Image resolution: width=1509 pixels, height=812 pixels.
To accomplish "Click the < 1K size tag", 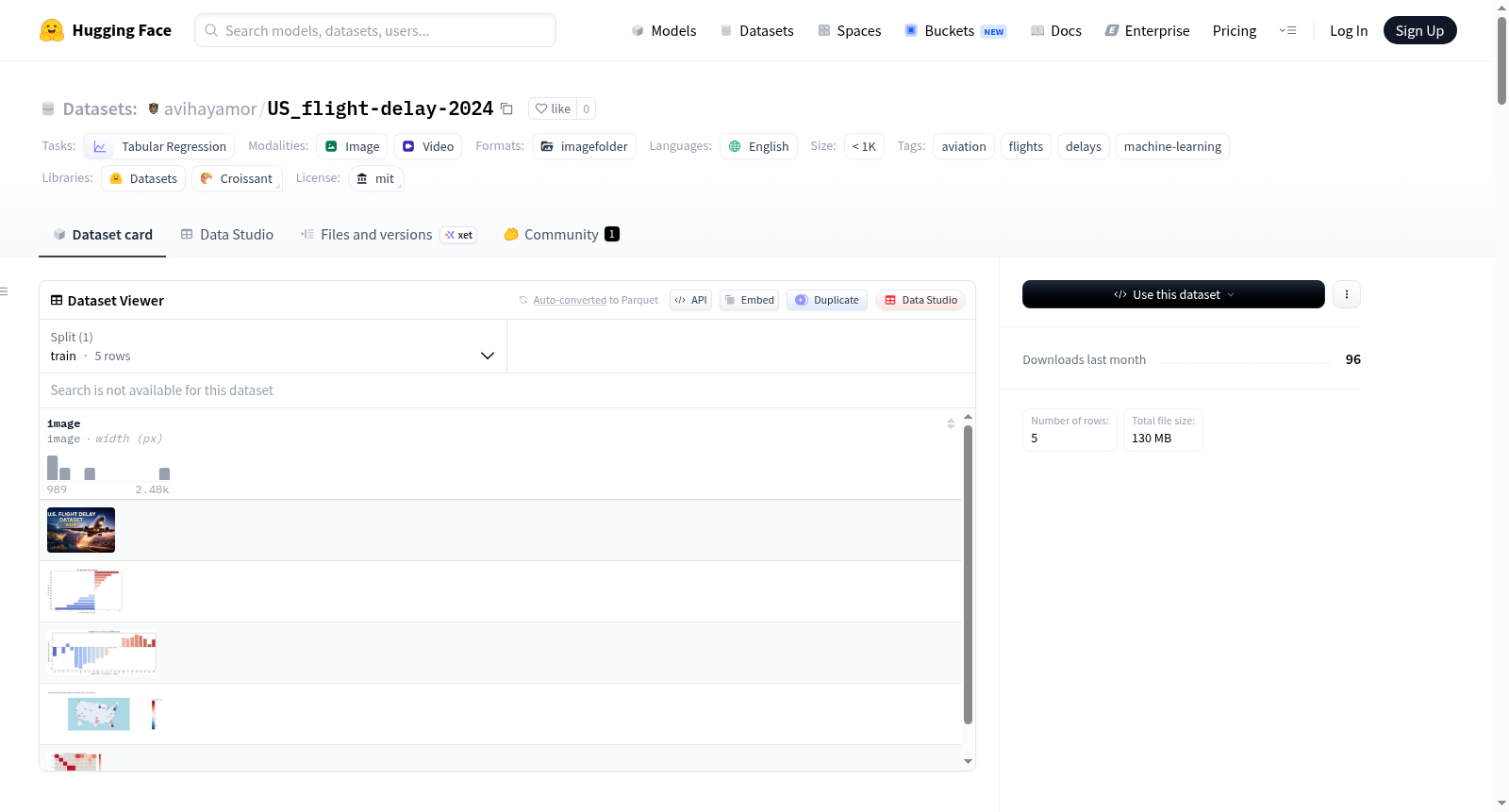I will click(x=864, y=146).
